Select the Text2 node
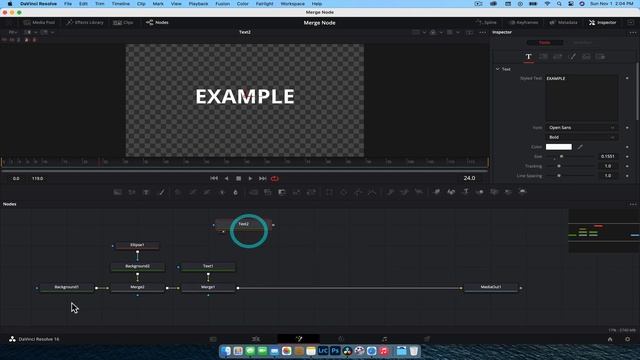The image size is (640, 360). click(244, 224)
